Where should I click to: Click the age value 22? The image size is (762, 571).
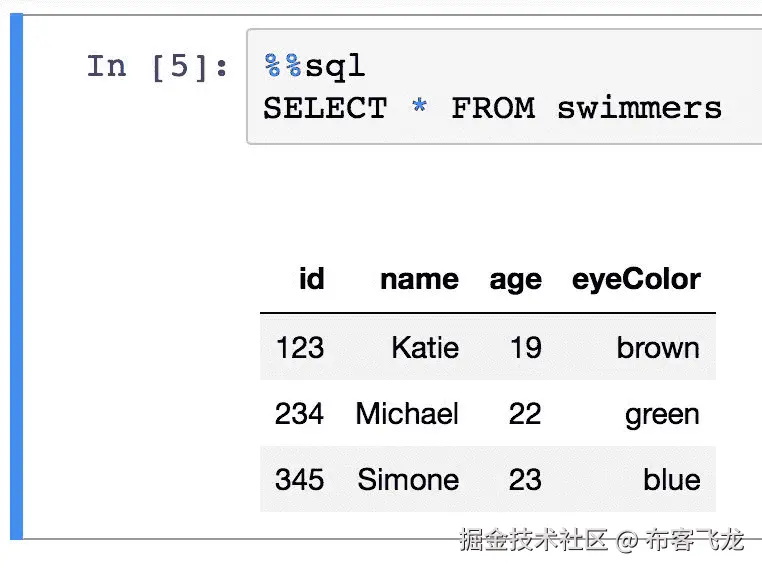coord(524,413)
